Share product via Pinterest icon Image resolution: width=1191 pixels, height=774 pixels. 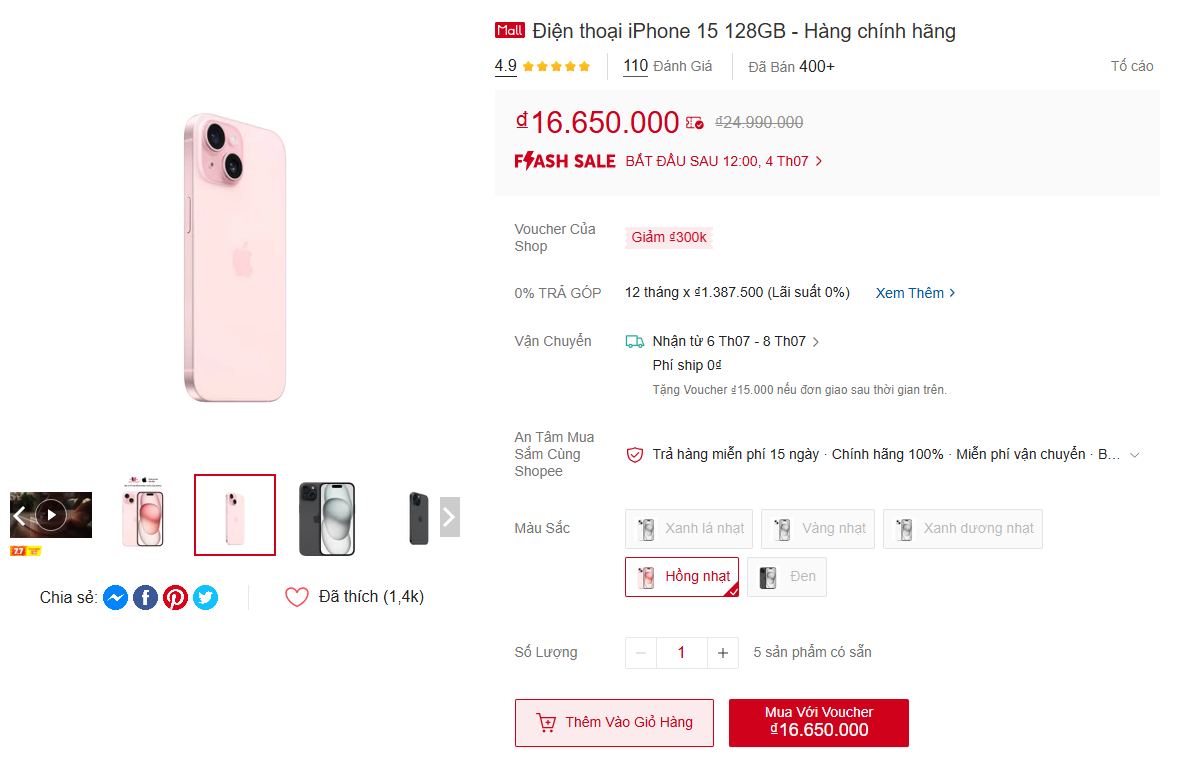pyautogui.click(x=176, y=597)
